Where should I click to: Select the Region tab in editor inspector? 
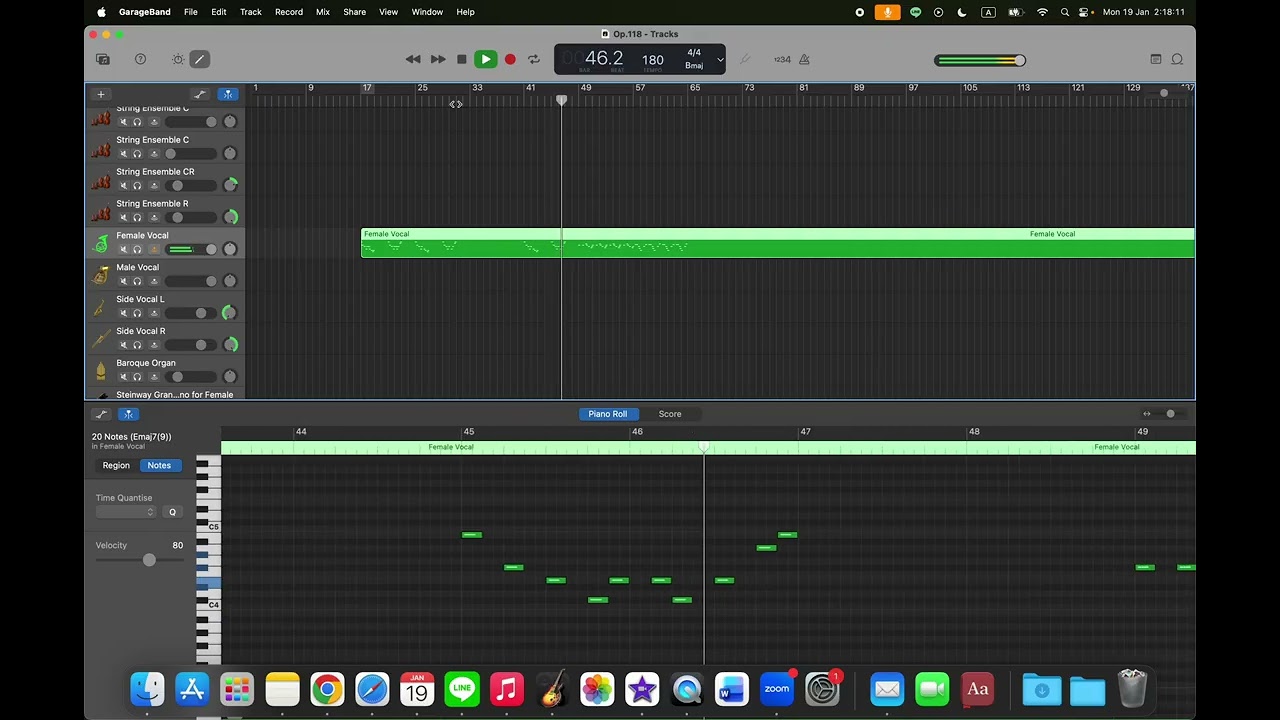coord(116,465)
